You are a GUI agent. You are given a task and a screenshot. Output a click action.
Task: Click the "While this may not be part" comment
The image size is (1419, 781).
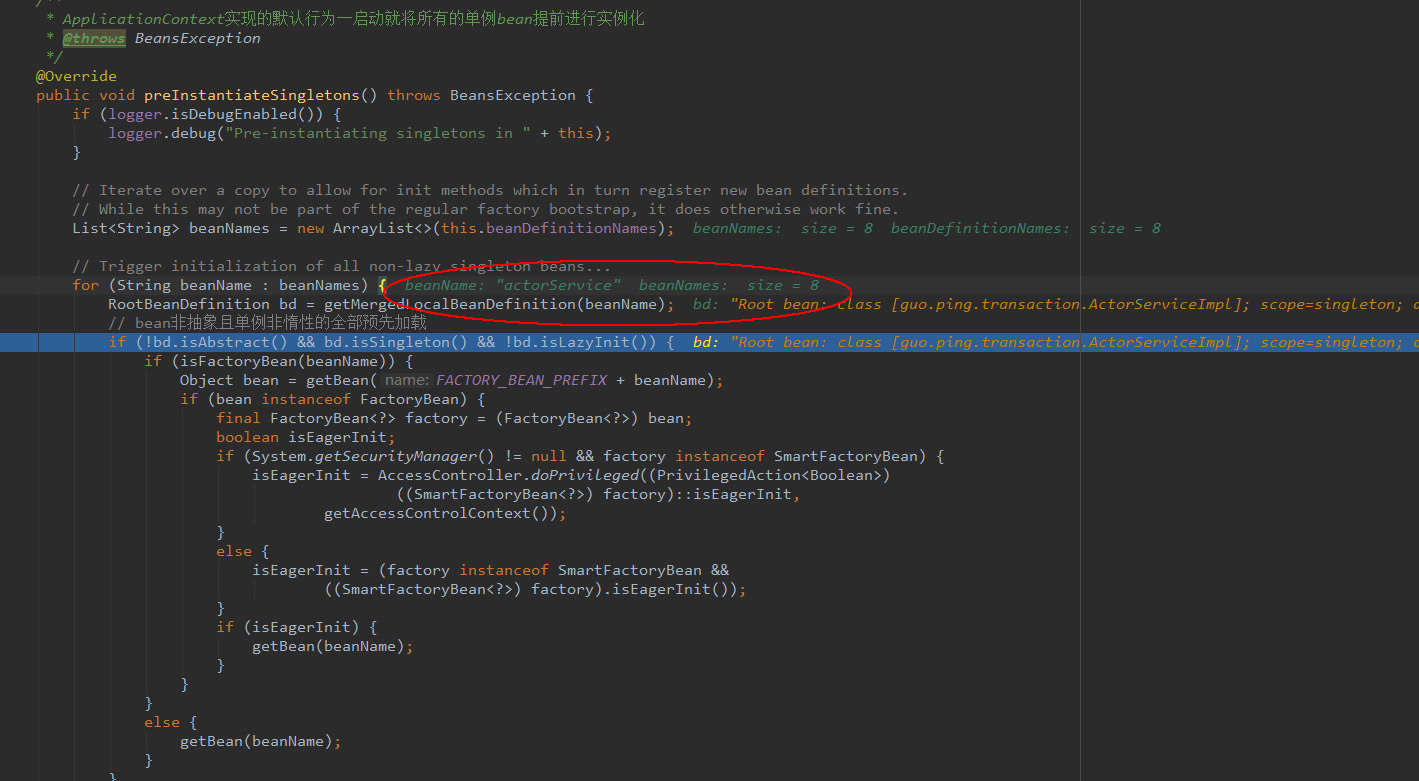(x=485, y=209)
